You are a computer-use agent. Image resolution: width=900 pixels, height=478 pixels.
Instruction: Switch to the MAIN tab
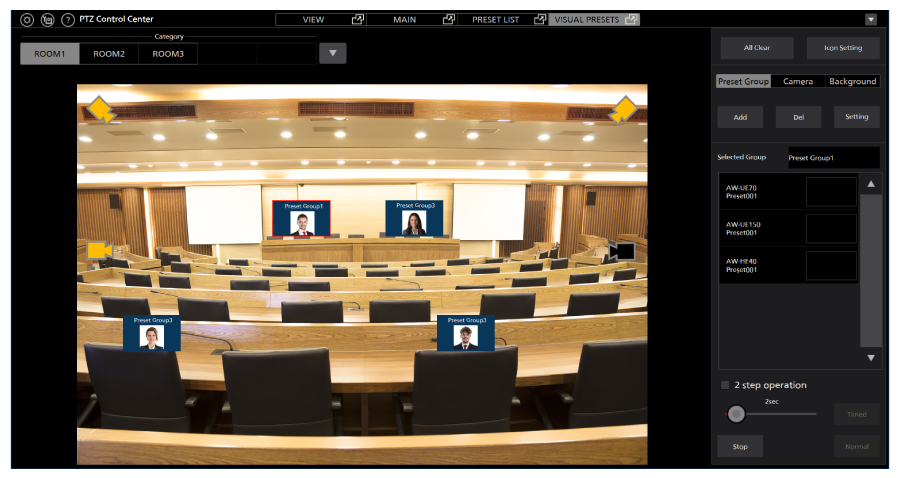tap(404, 19)
